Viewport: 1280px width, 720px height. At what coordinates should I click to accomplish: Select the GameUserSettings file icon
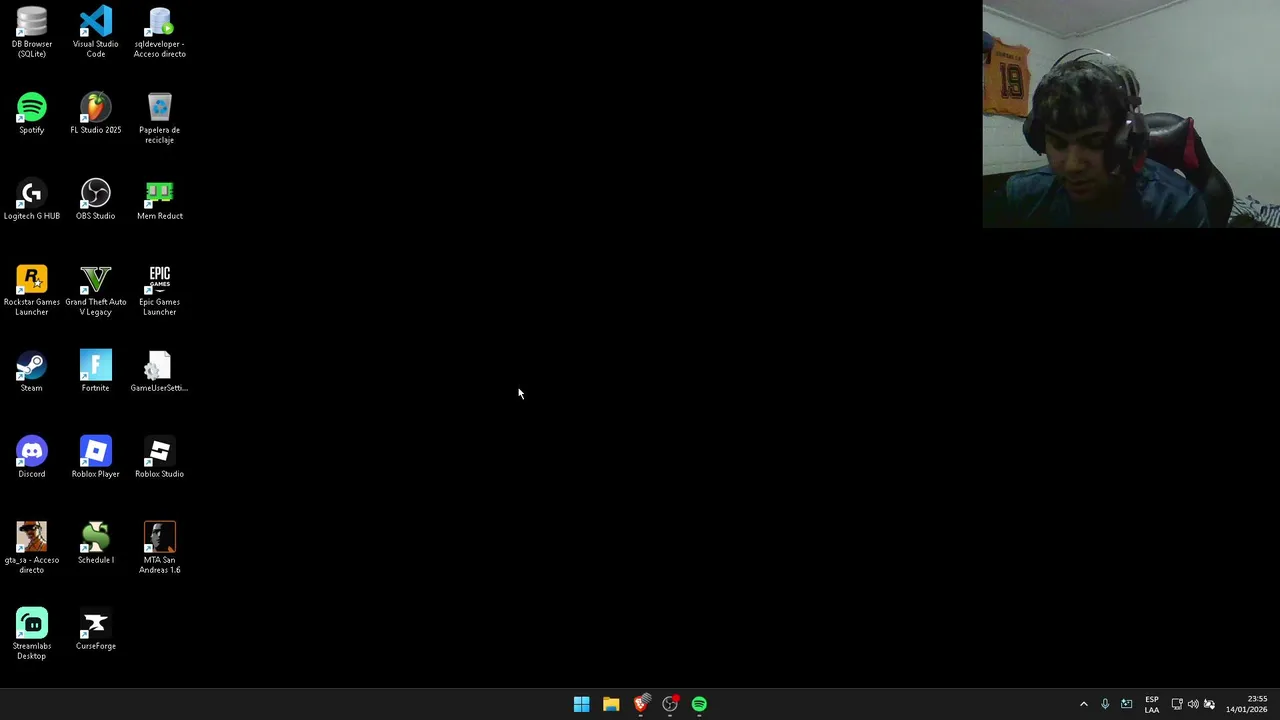click(160, 372)
